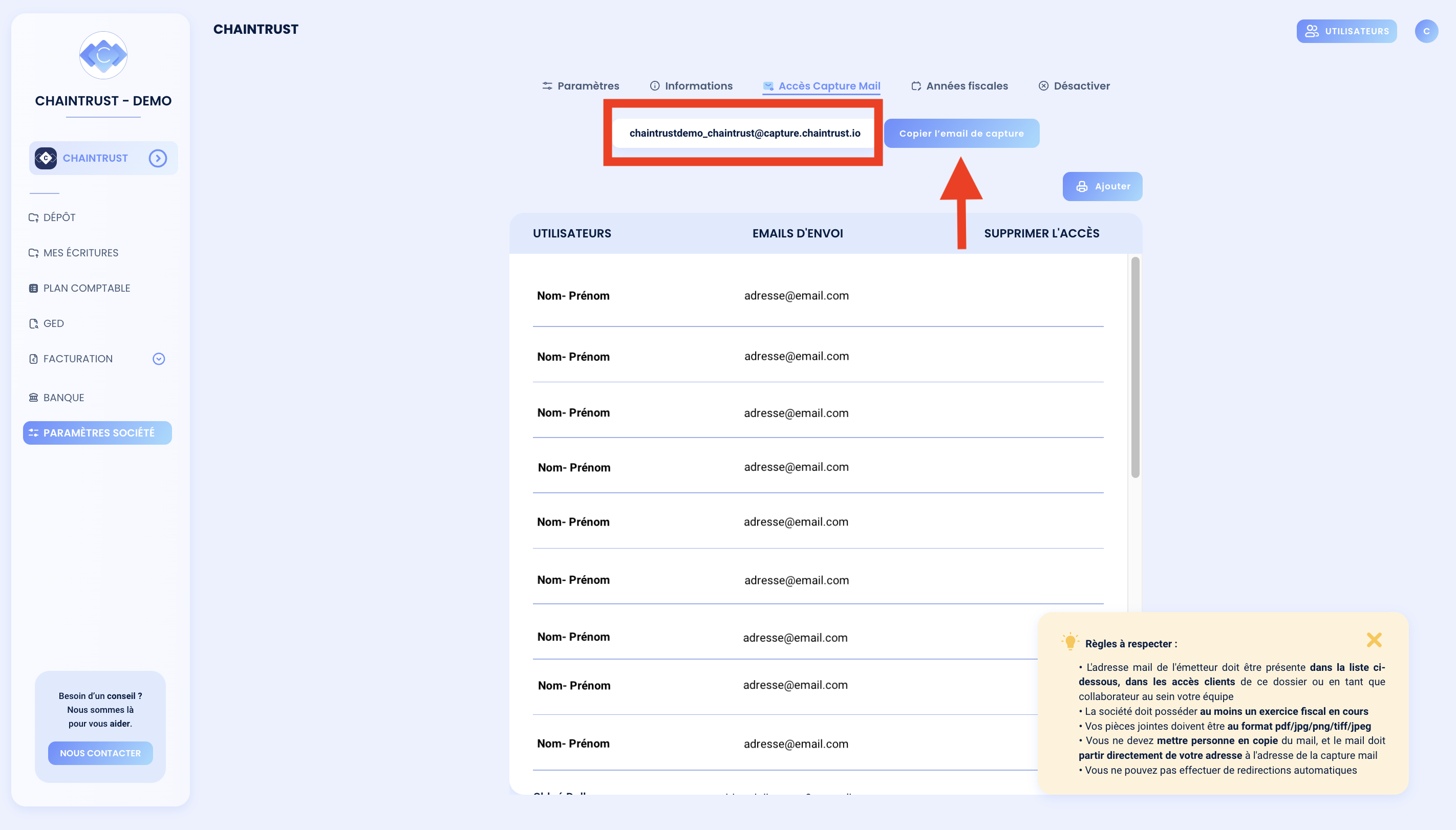Click the Ajouter button
Viewport: 1456px width, 830px height.
pos(1102,186)
